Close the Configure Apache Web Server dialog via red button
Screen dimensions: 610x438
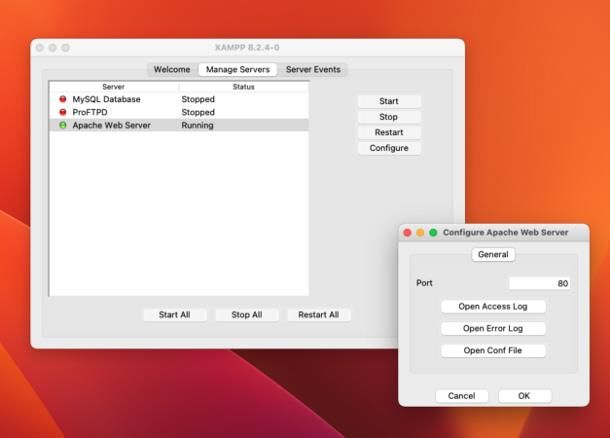(x=407, y=233)
